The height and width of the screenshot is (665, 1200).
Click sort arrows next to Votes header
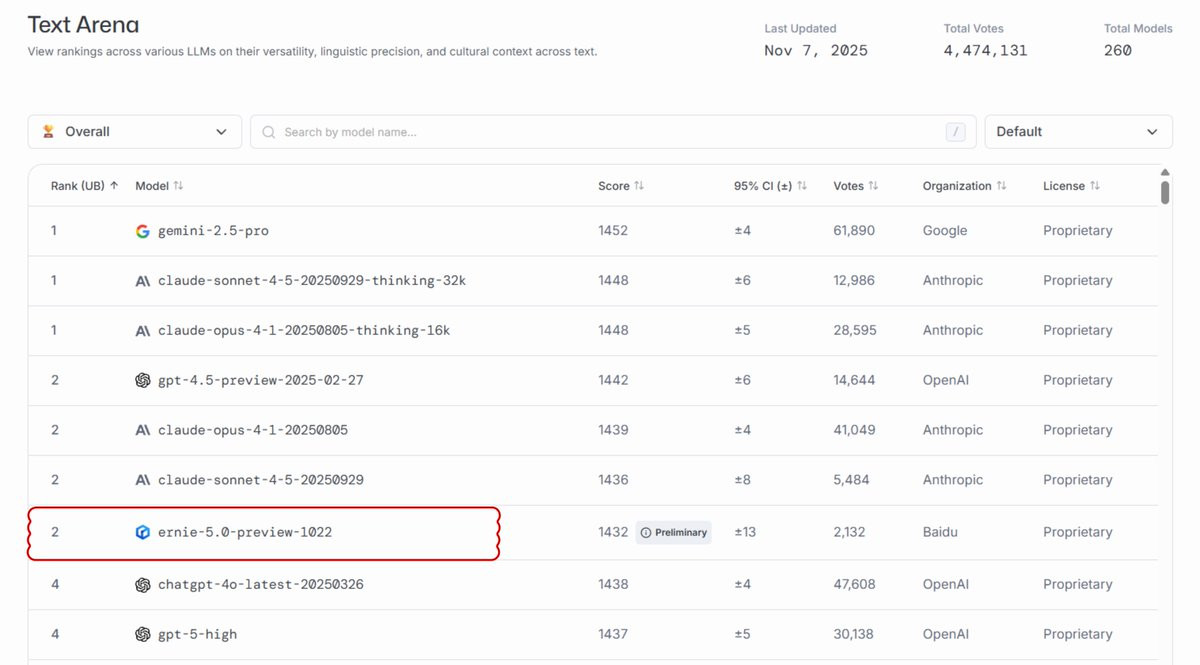pos(873,186)
